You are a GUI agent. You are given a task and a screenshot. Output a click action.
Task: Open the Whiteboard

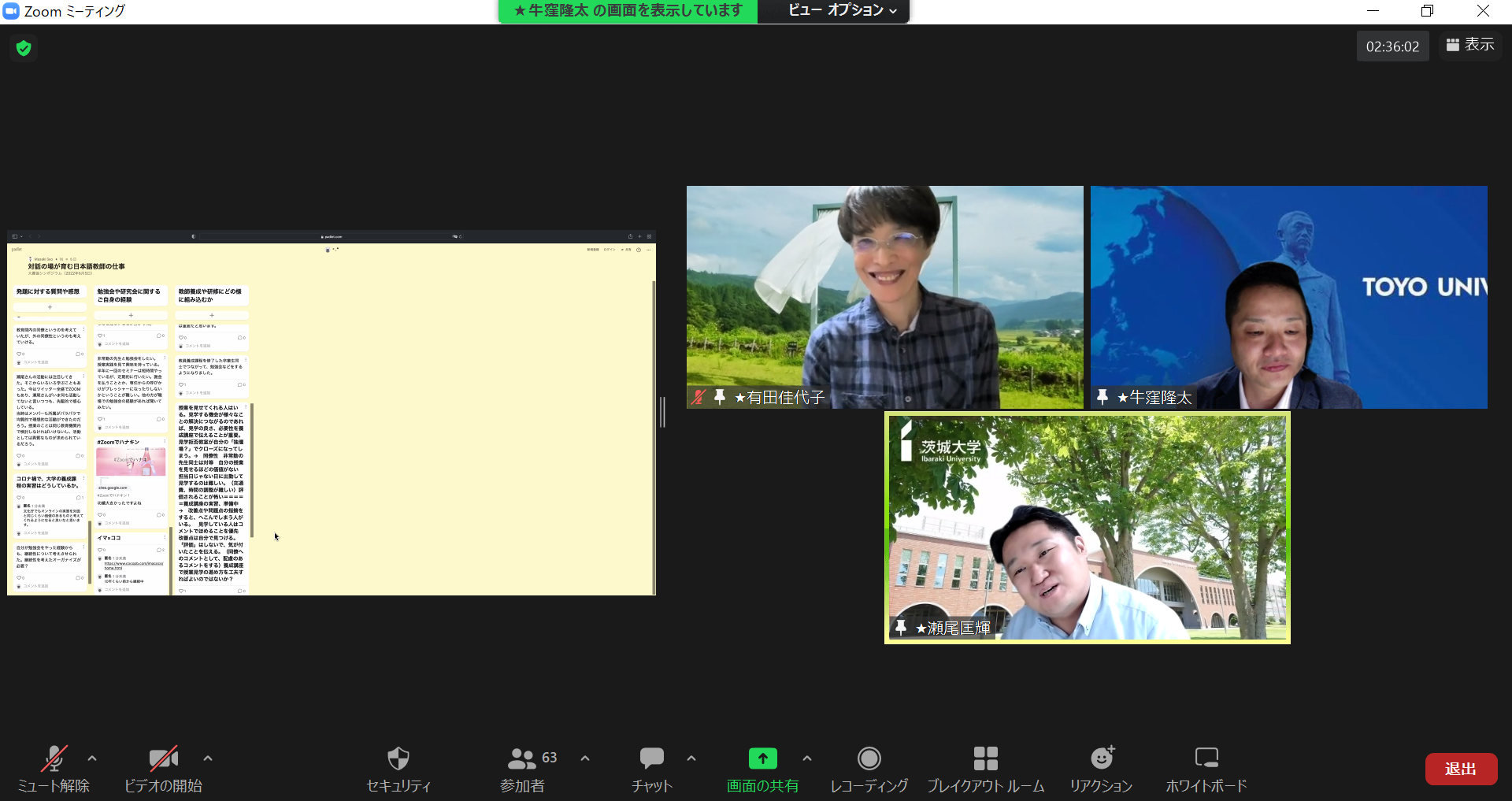pos(1206,759)
